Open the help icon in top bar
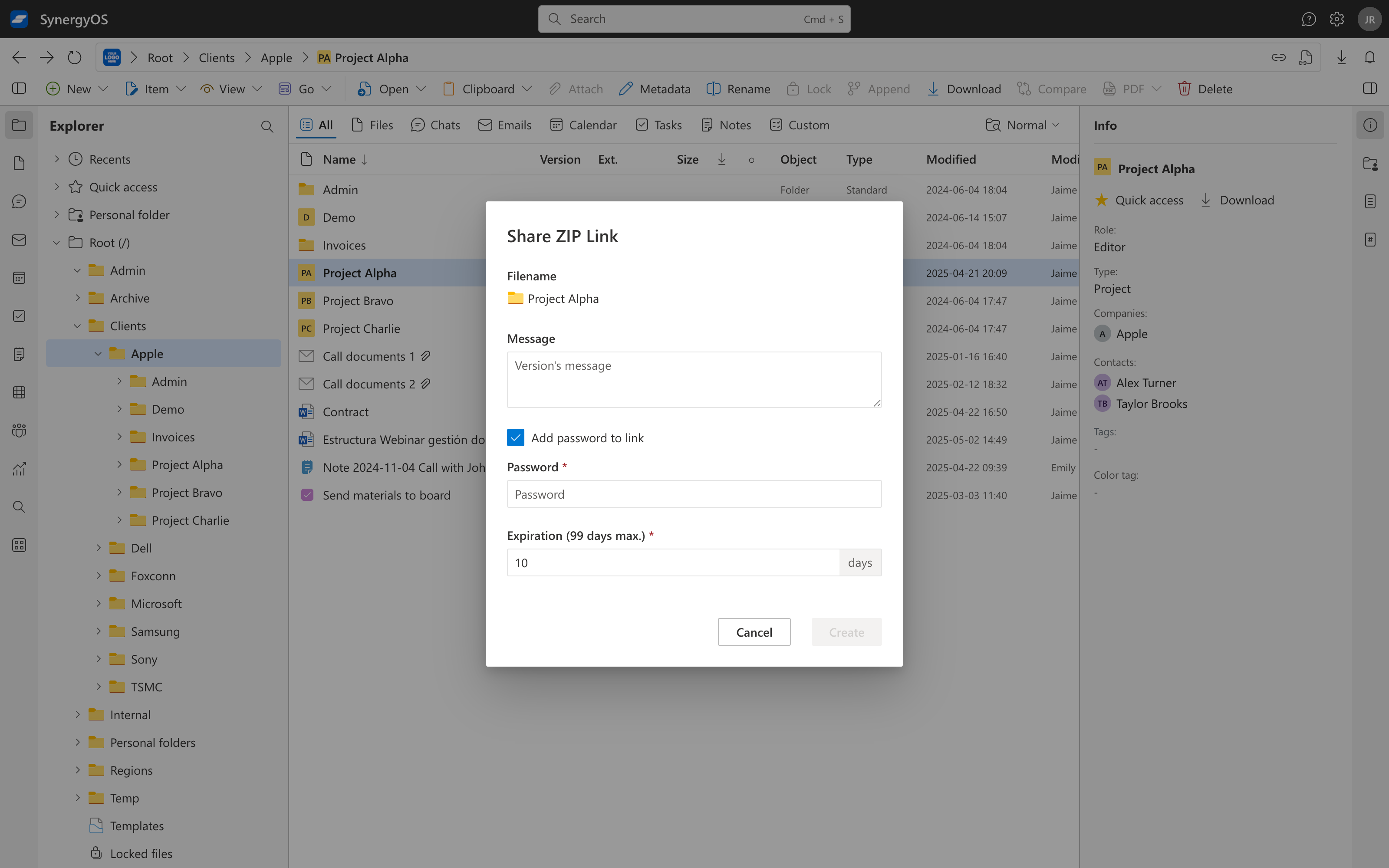 point(1309,19)
